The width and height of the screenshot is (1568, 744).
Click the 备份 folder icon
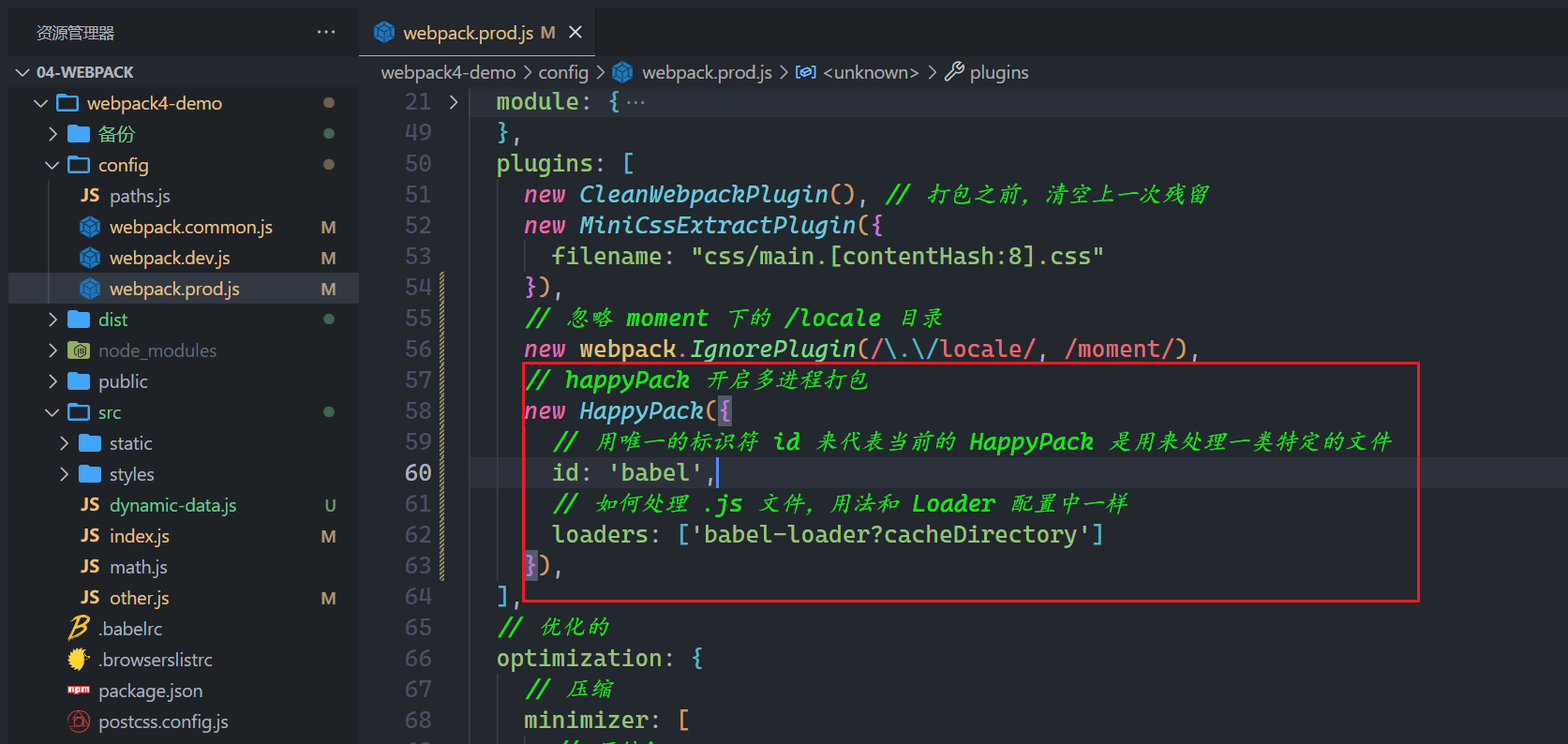tap(79, 134)
